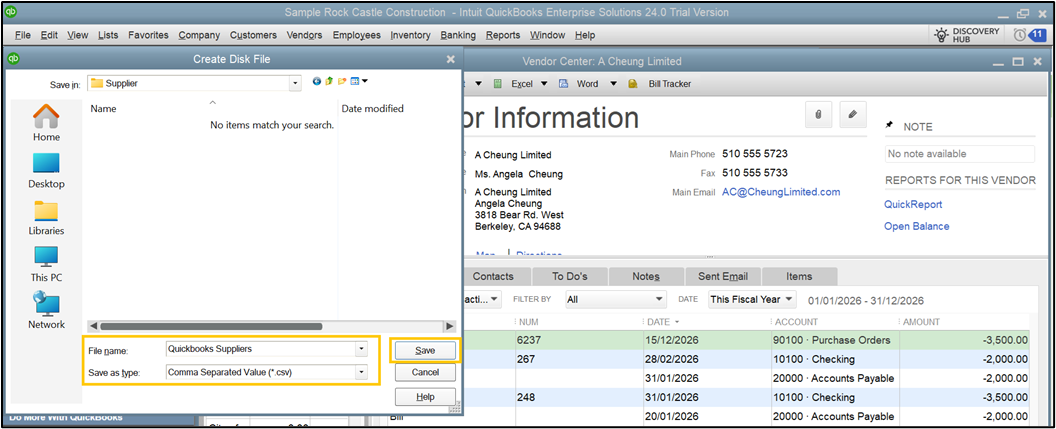Click the File name input field
1056x429 pixels.
click(x=260, y=349)
